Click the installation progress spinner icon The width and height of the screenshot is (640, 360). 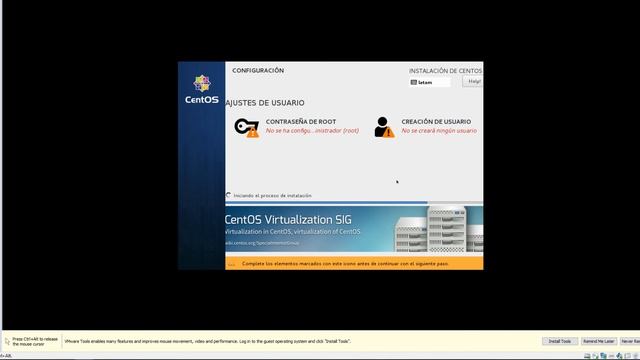(x=229, y=195)
